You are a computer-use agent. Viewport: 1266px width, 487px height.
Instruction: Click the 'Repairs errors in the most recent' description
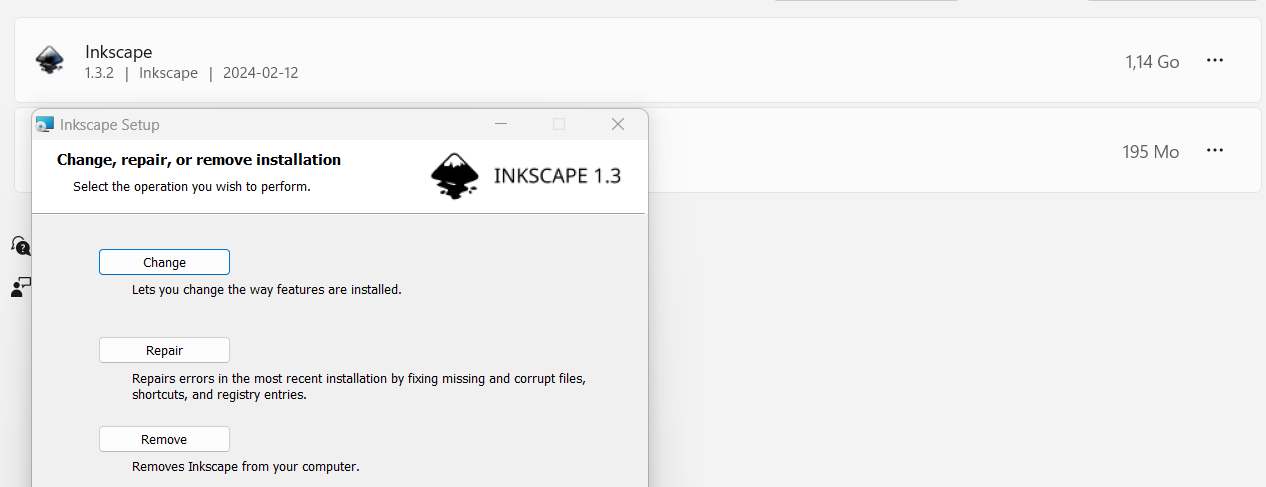click(x=358, y=387)
